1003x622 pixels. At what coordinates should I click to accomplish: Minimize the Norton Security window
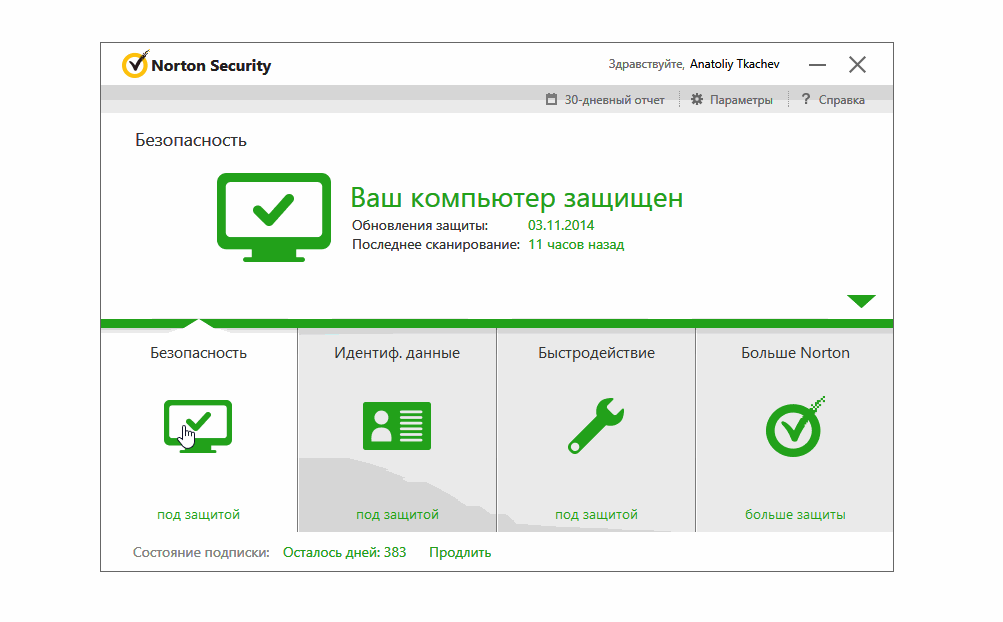tap(817, 65)
